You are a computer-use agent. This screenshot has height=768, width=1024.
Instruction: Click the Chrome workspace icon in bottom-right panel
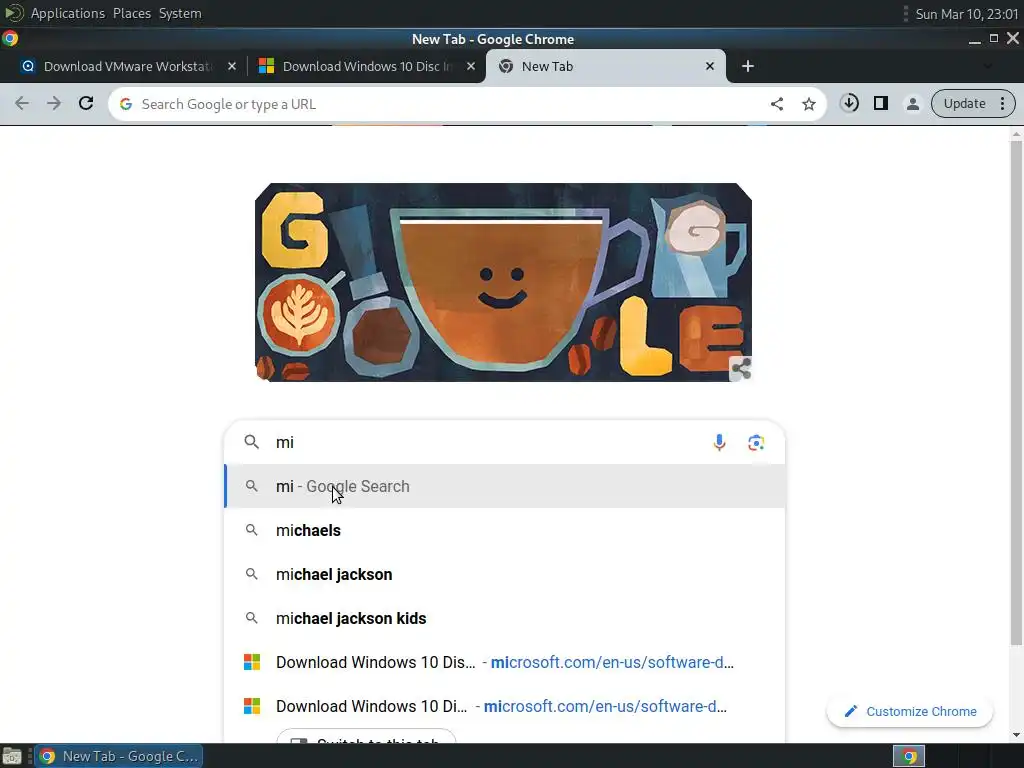coord(909,756)
